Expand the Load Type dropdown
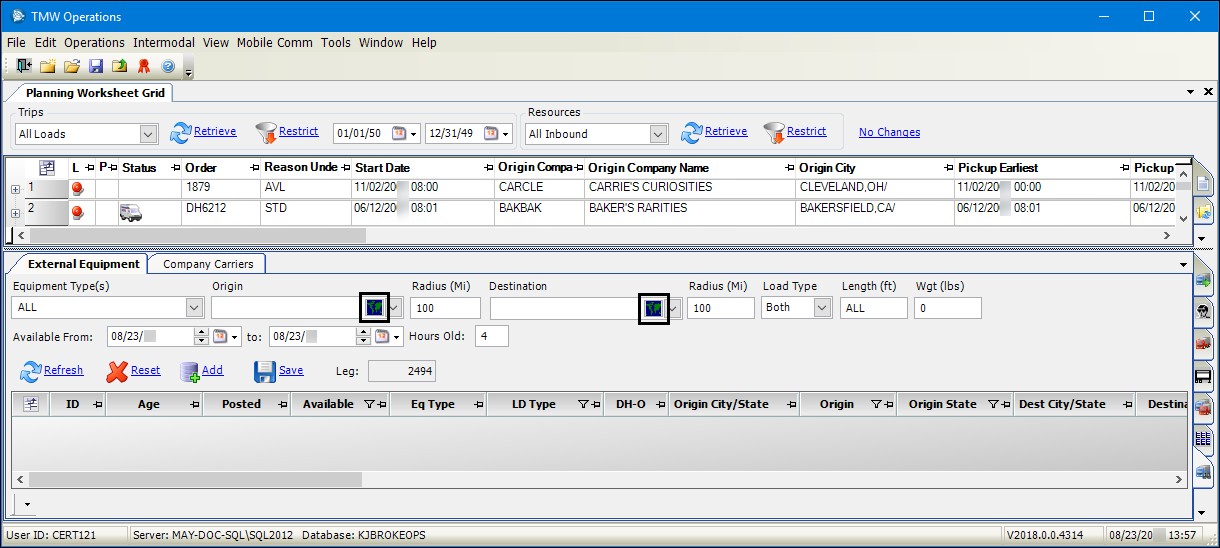This screenshot has height=548, width=1220. pyautogui.click(x=822, y=308)
